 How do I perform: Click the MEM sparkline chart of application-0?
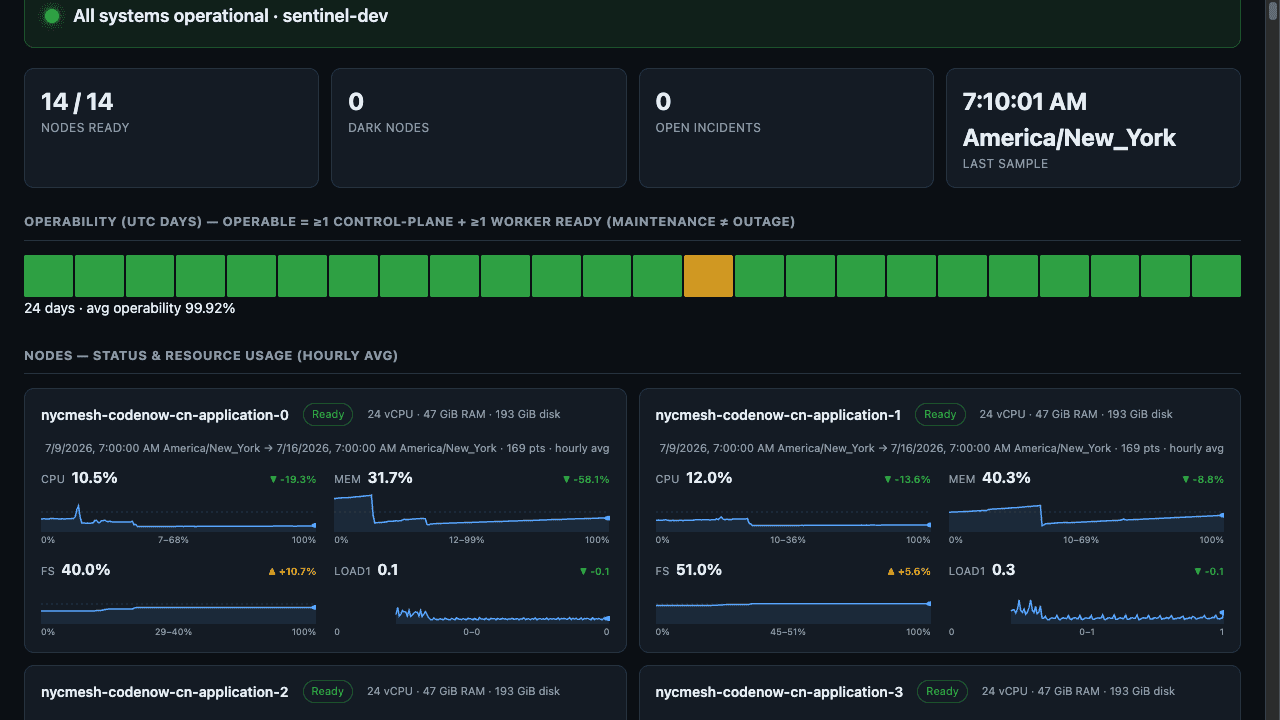click(x=472, y=513)
